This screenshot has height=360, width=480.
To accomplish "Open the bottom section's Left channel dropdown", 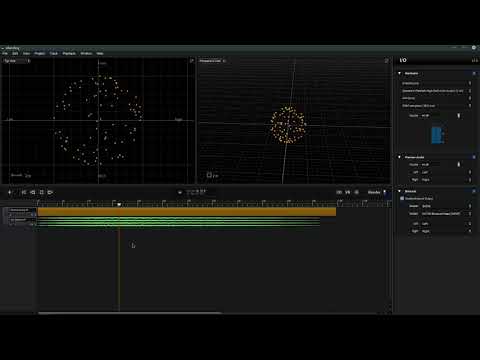I will [446, 224].
